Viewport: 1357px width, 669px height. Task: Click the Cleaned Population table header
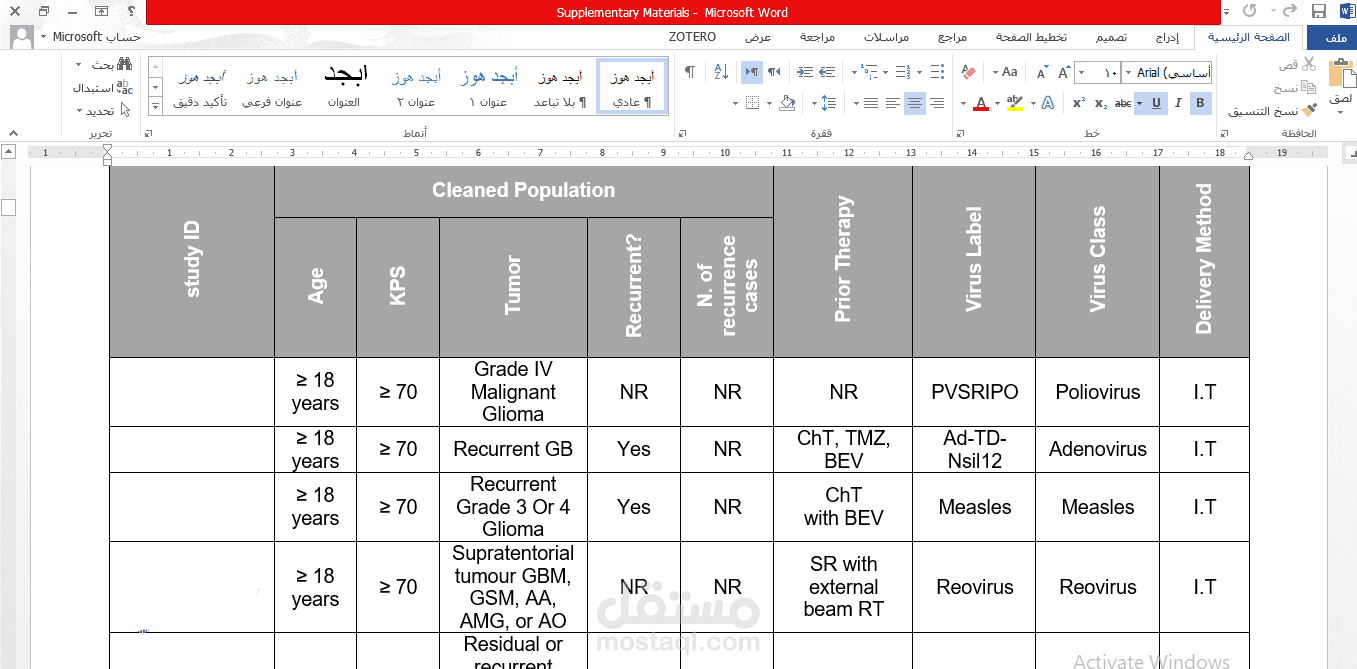[x=524, y=190]
